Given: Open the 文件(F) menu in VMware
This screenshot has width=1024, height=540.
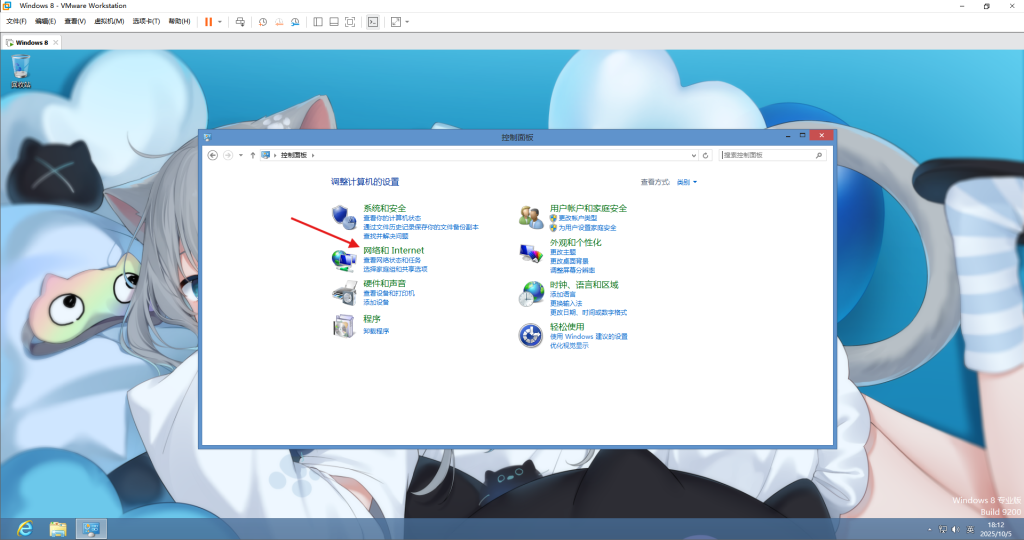Looking at the screenshot, I should (x=16, y=21).
